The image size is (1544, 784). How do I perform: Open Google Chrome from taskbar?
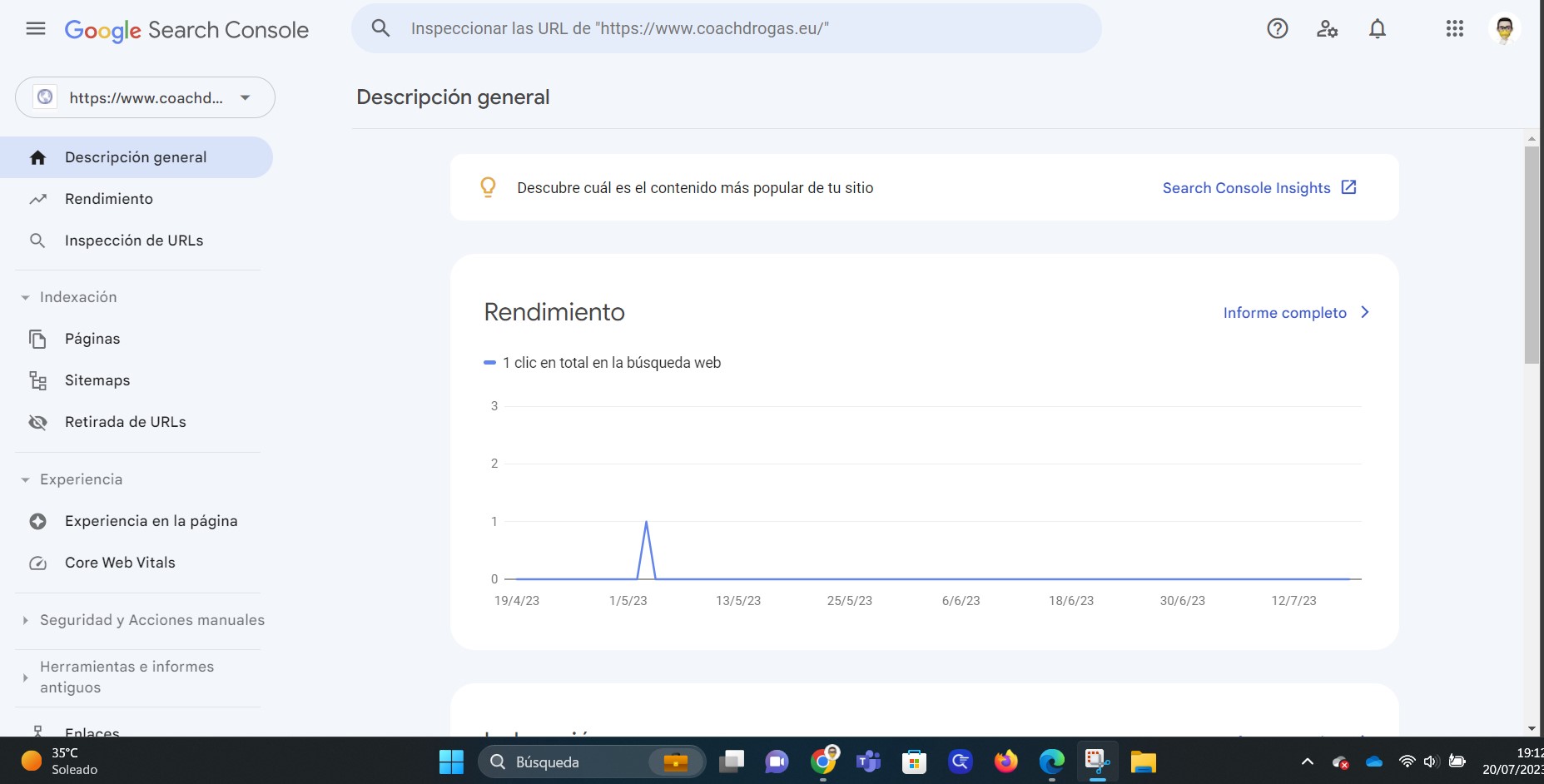[x=823, y=762]
